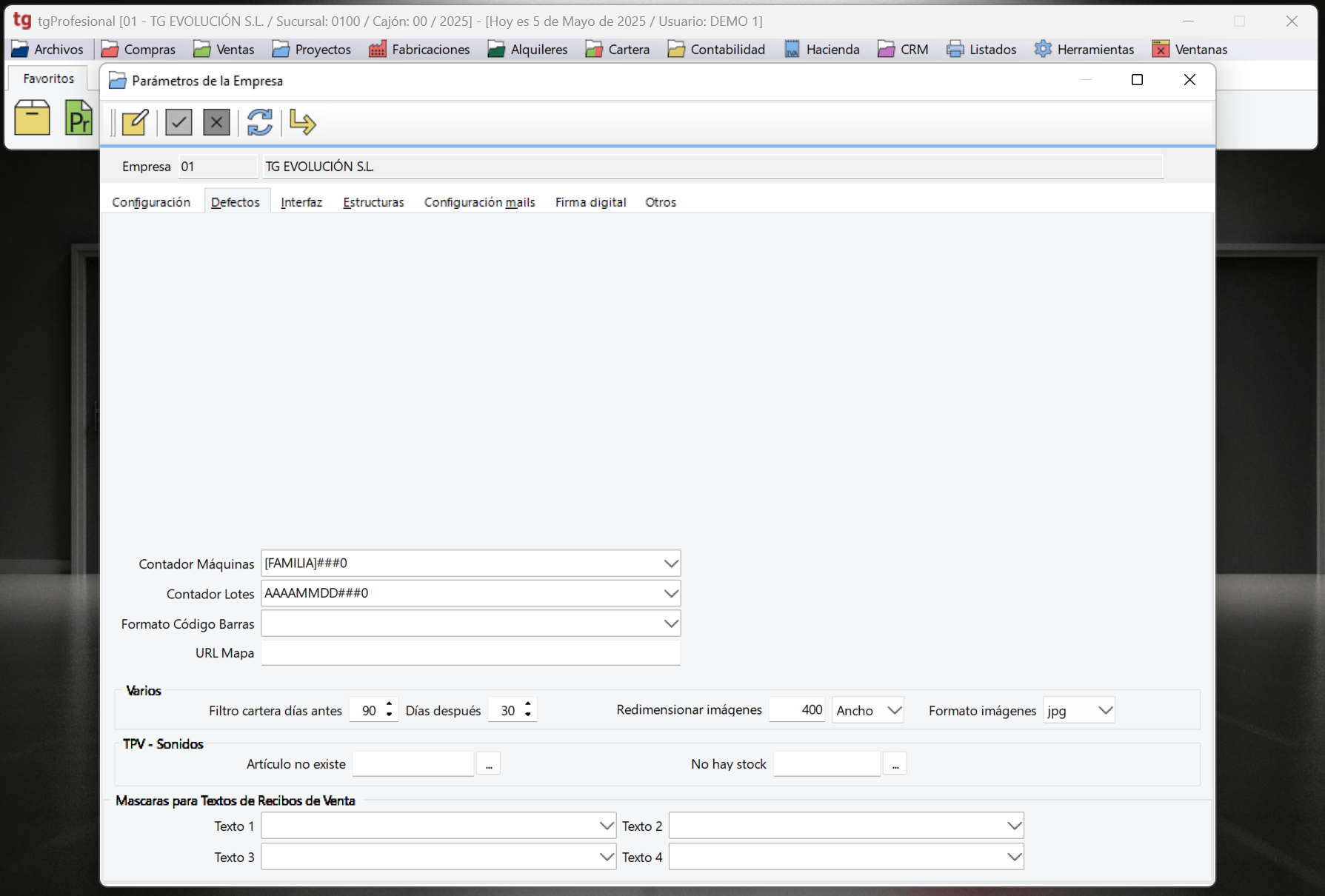Click the edit pencil toolbar icon
This screenshot has width=1325, height=896.
135,122
